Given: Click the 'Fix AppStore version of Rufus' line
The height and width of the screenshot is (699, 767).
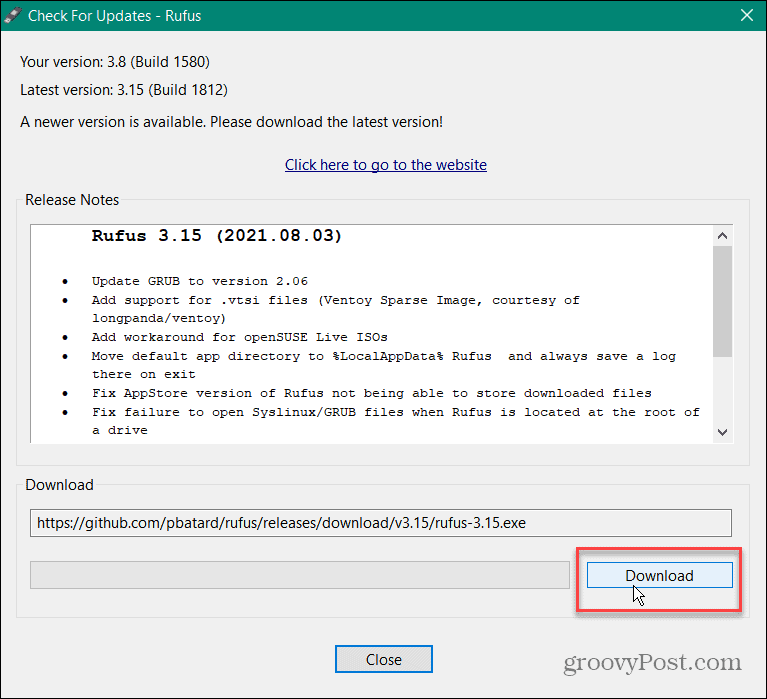Looking at the screenshot, I should point(372,393).
